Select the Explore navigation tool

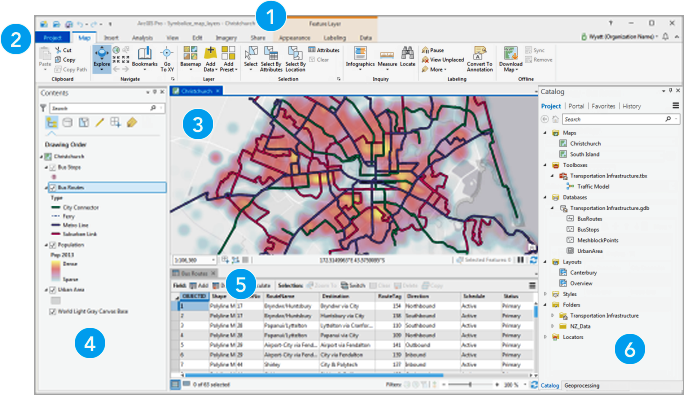coord(102,58)
